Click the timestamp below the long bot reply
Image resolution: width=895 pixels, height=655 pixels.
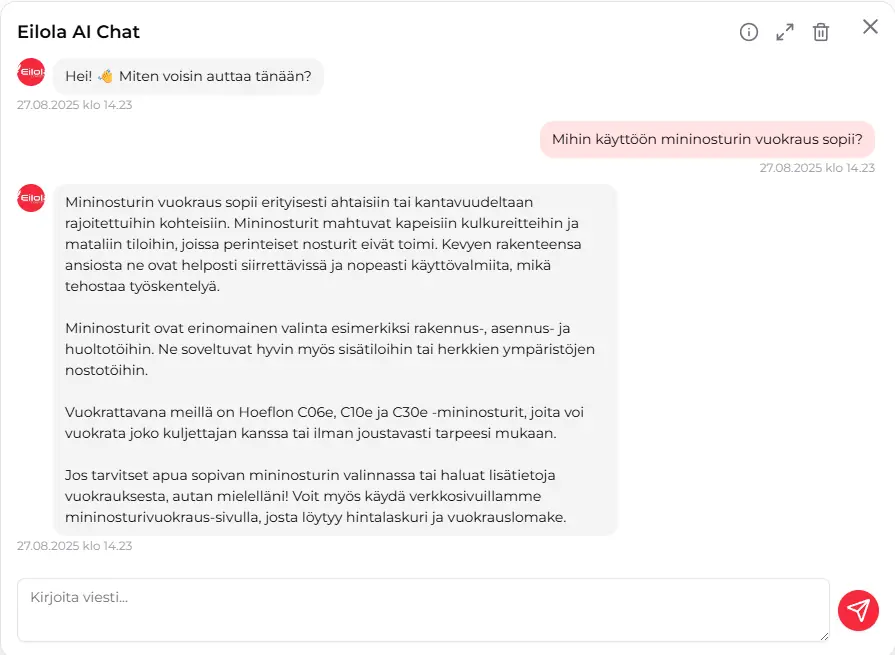point(75,546)
